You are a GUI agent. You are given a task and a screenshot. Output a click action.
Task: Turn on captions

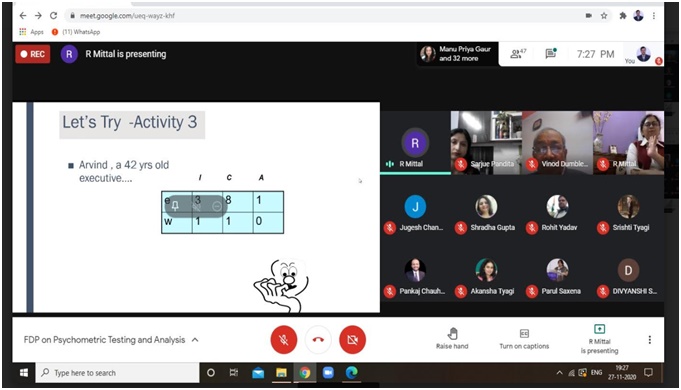coord(524,339)
